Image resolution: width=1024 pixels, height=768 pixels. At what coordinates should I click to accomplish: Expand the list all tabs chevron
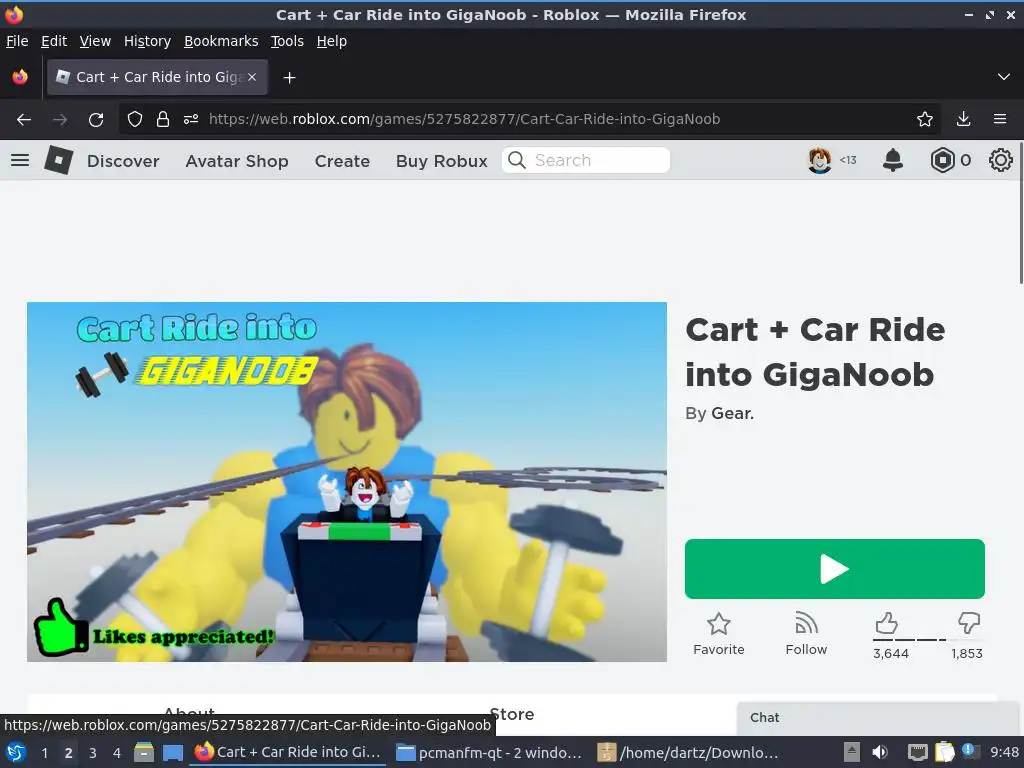pos(1004,77)
